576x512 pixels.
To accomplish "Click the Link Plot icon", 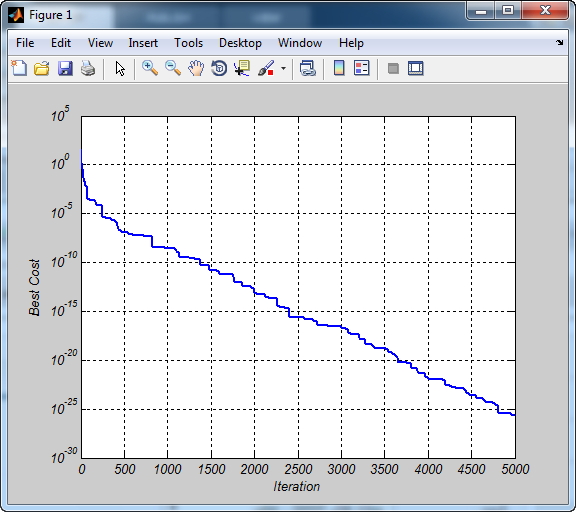I will pos(307,68).
